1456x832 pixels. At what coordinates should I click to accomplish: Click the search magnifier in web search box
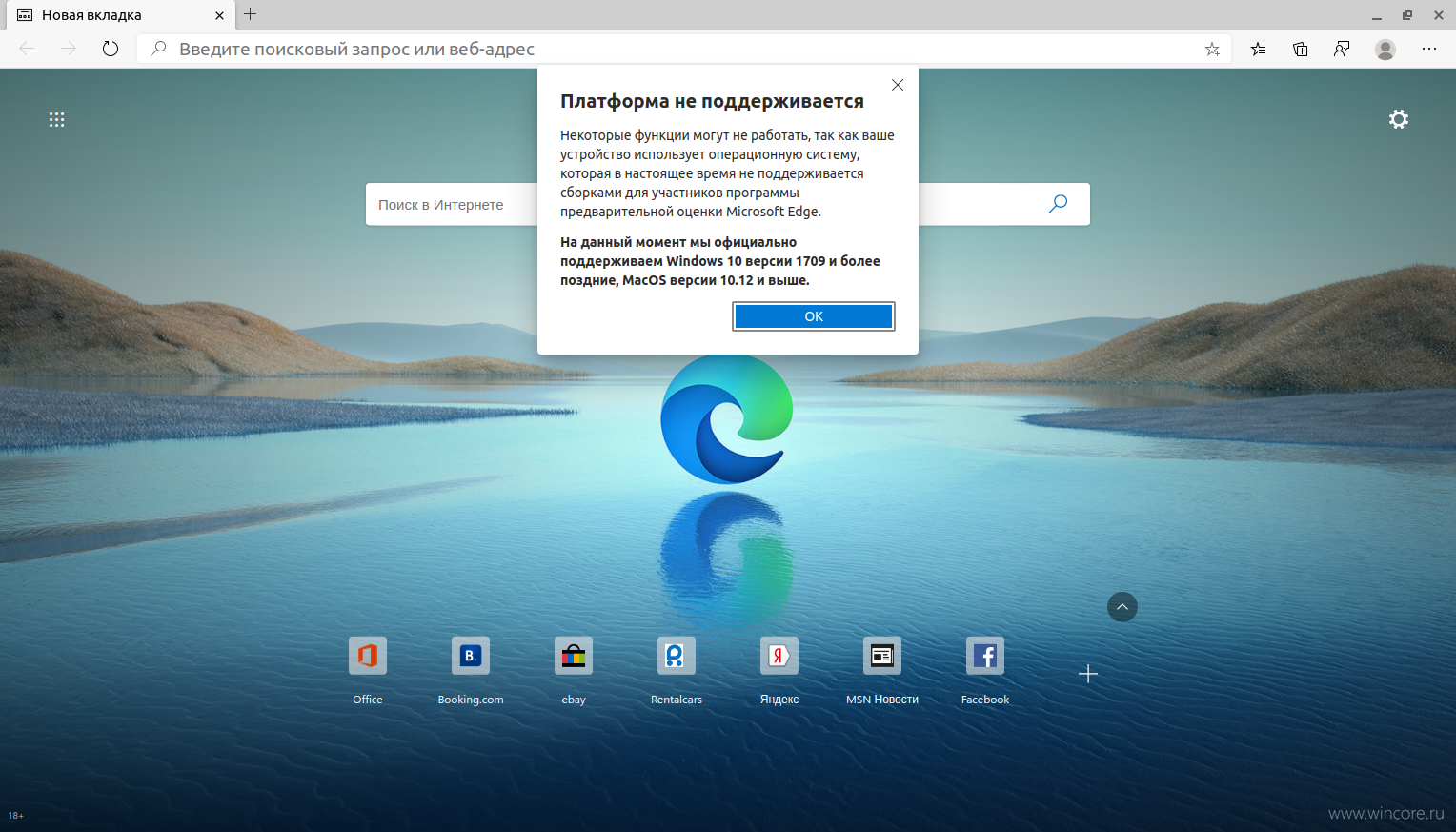pyautogui.click(x=1058, y=204)
